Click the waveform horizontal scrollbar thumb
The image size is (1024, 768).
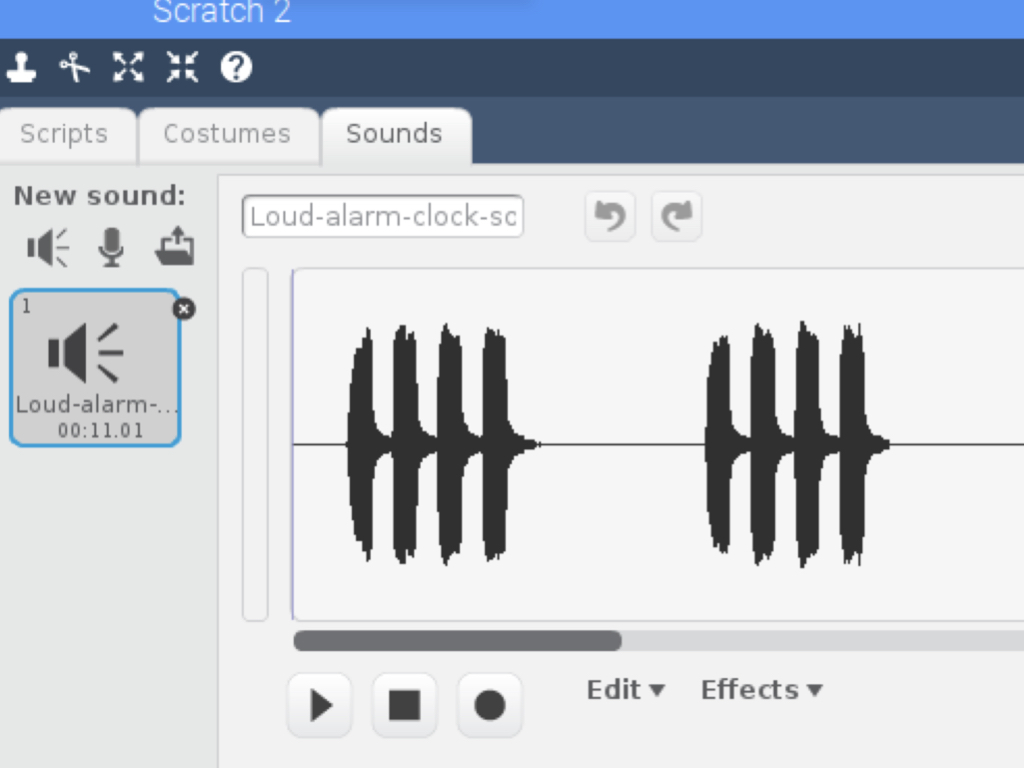point(457,641)
